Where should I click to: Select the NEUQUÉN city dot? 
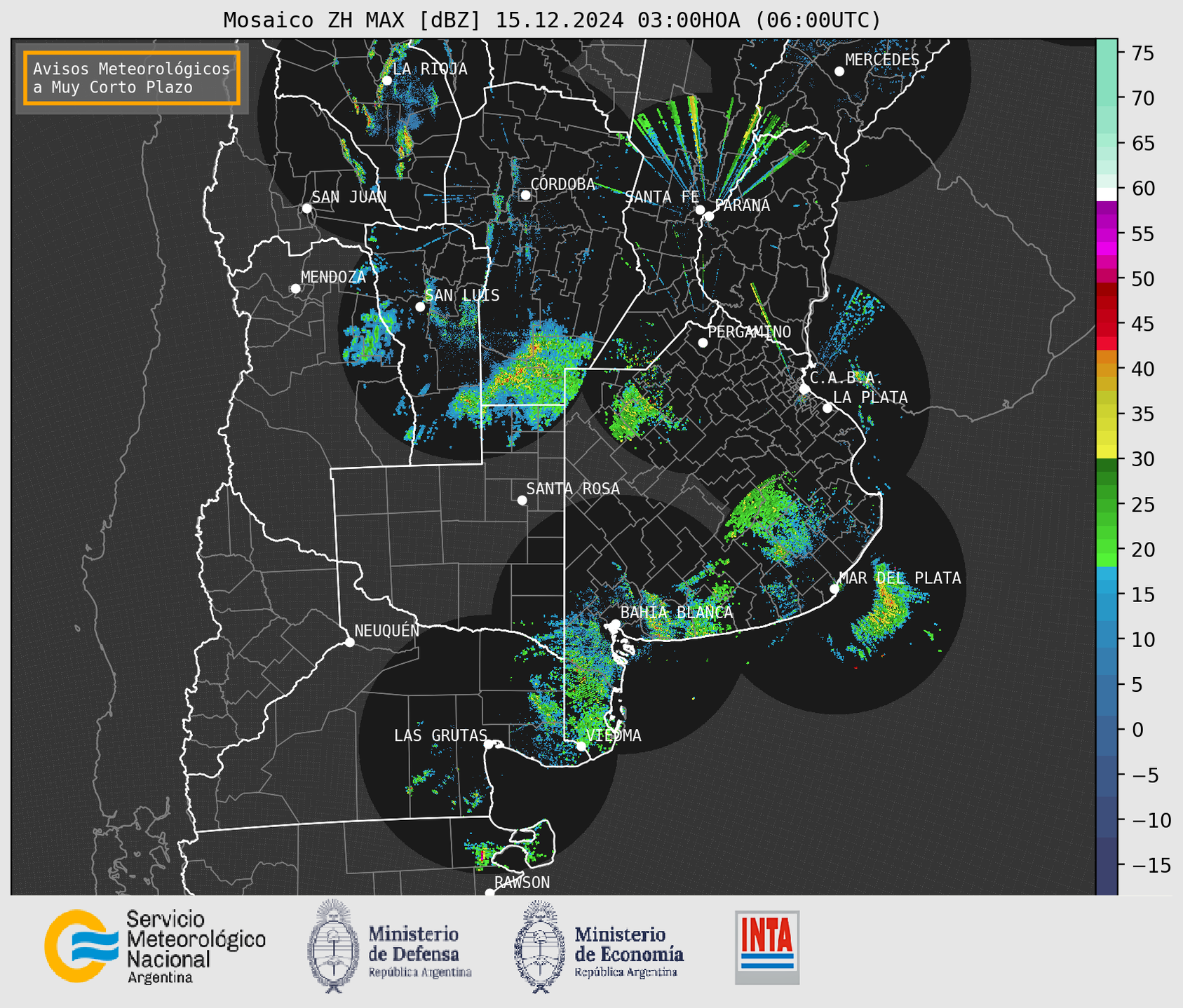349,642
